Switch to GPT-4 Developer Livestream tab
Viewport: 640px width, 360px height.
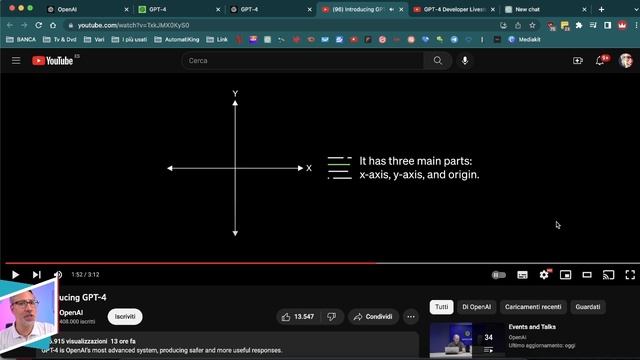[454, 9]
